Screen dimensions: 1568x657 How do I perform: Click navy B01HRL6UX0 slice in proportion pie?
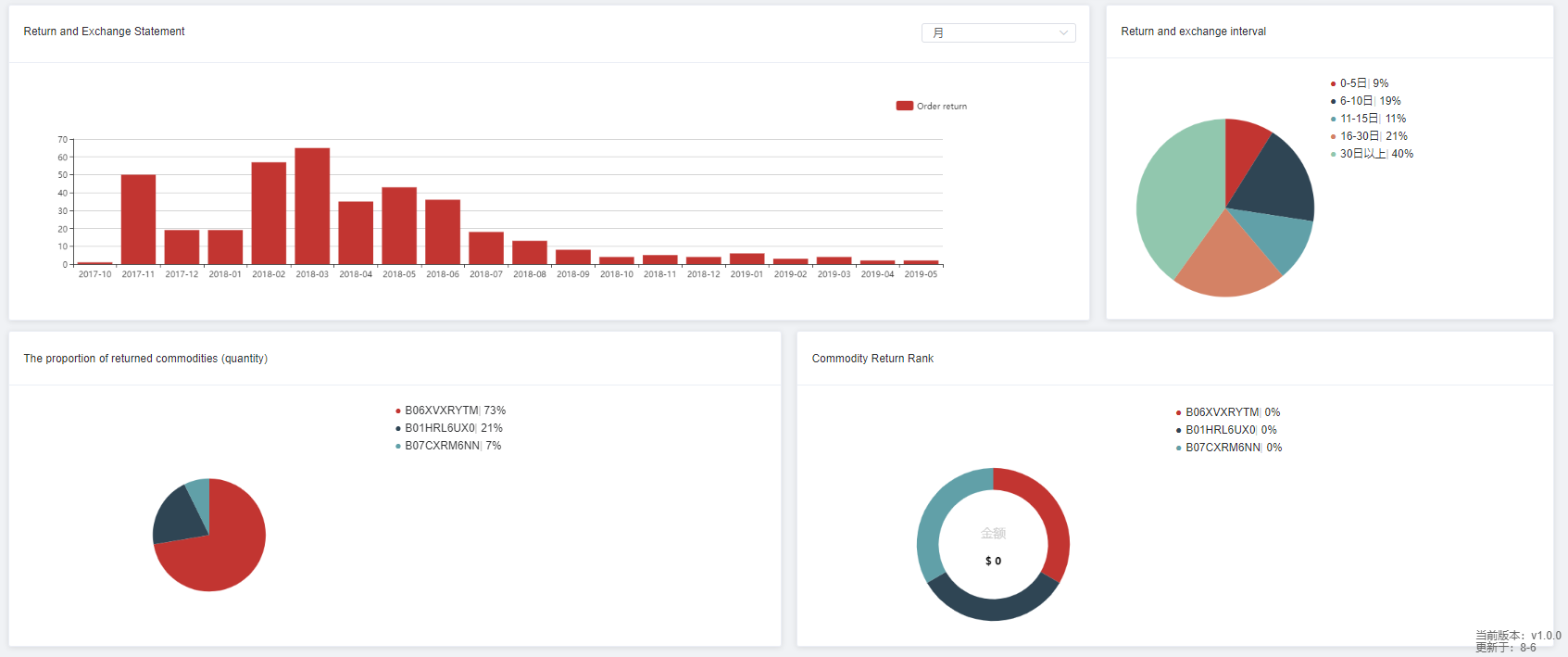point(178,519)
